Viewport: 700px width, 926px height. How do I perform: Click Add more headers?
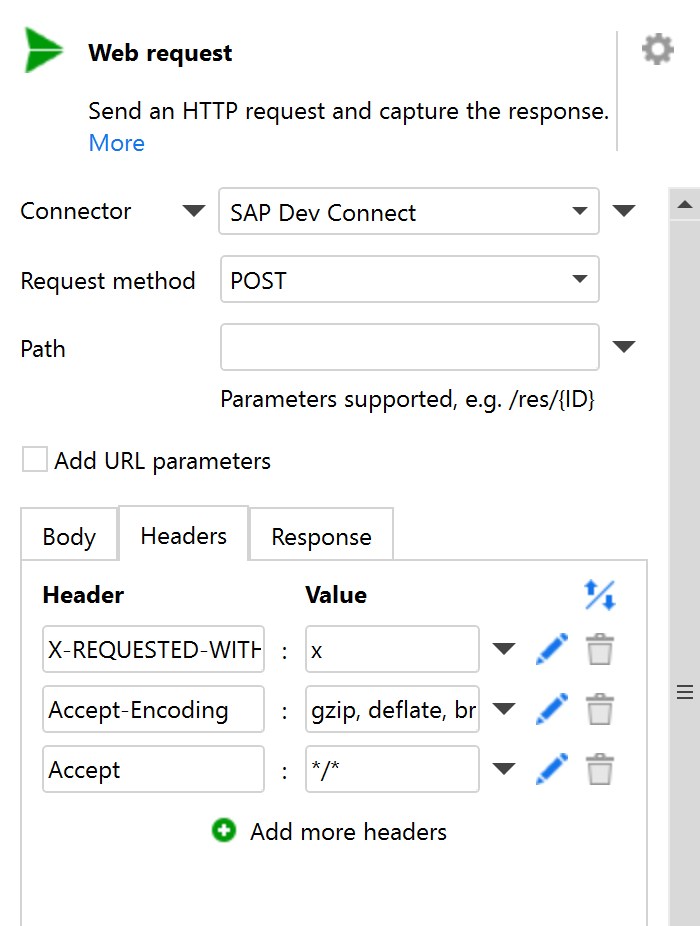[349, 832]
